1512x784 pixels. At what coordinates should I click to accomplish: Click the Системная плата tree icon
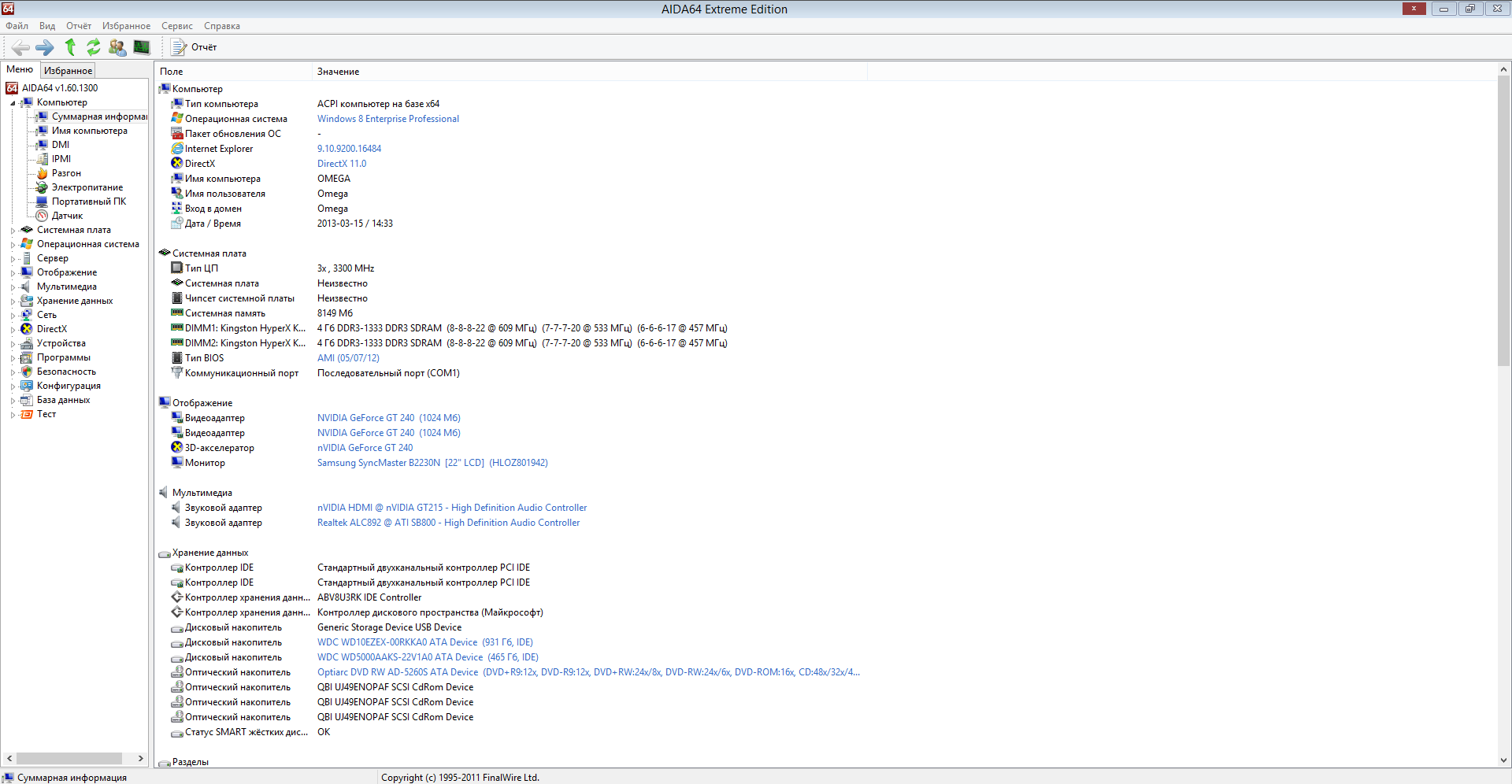[x=27, y=230]
